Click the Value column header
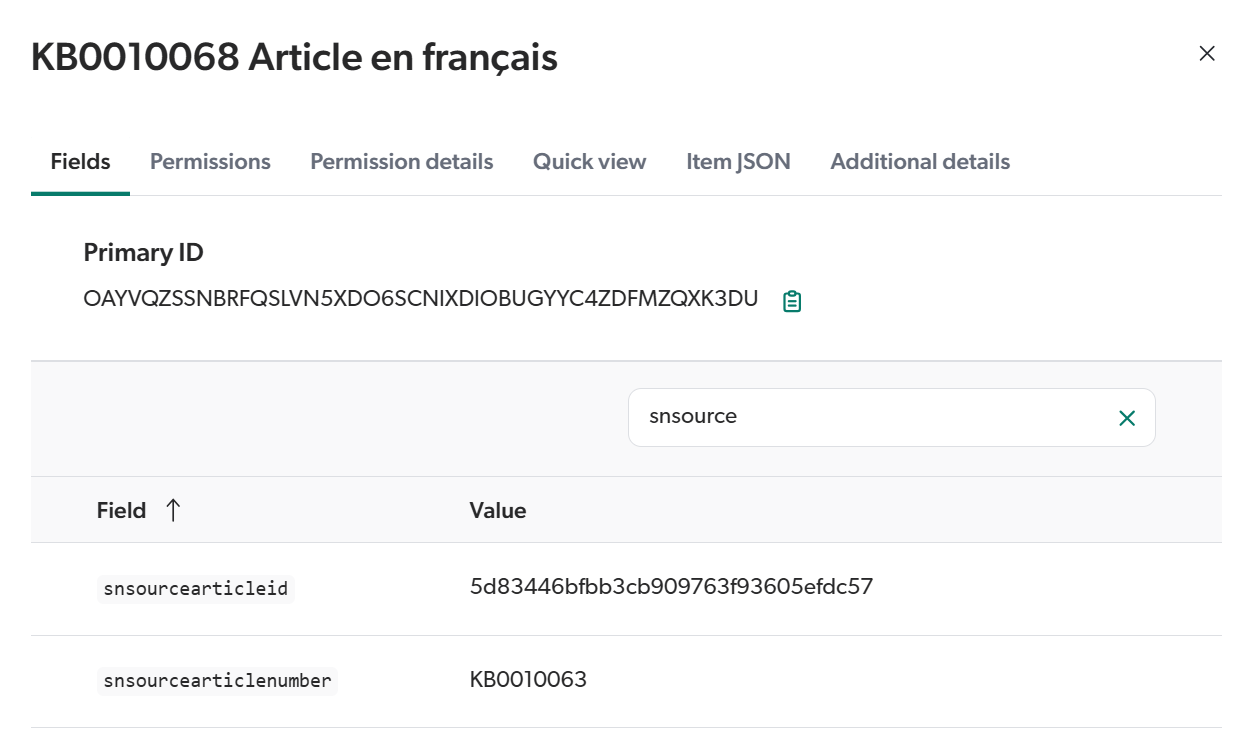The width and height of the screenshot is (1251, 752). pos(498,510)
